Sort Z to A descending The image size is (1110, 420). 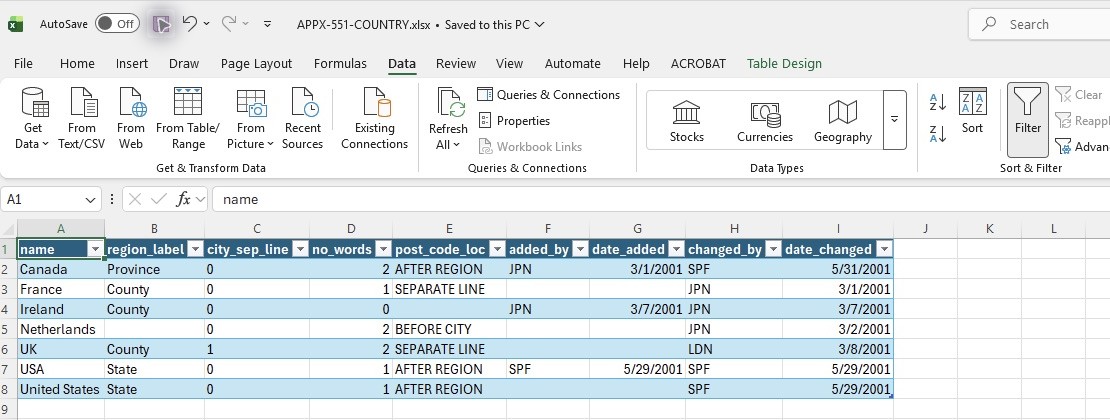[938, 134]
